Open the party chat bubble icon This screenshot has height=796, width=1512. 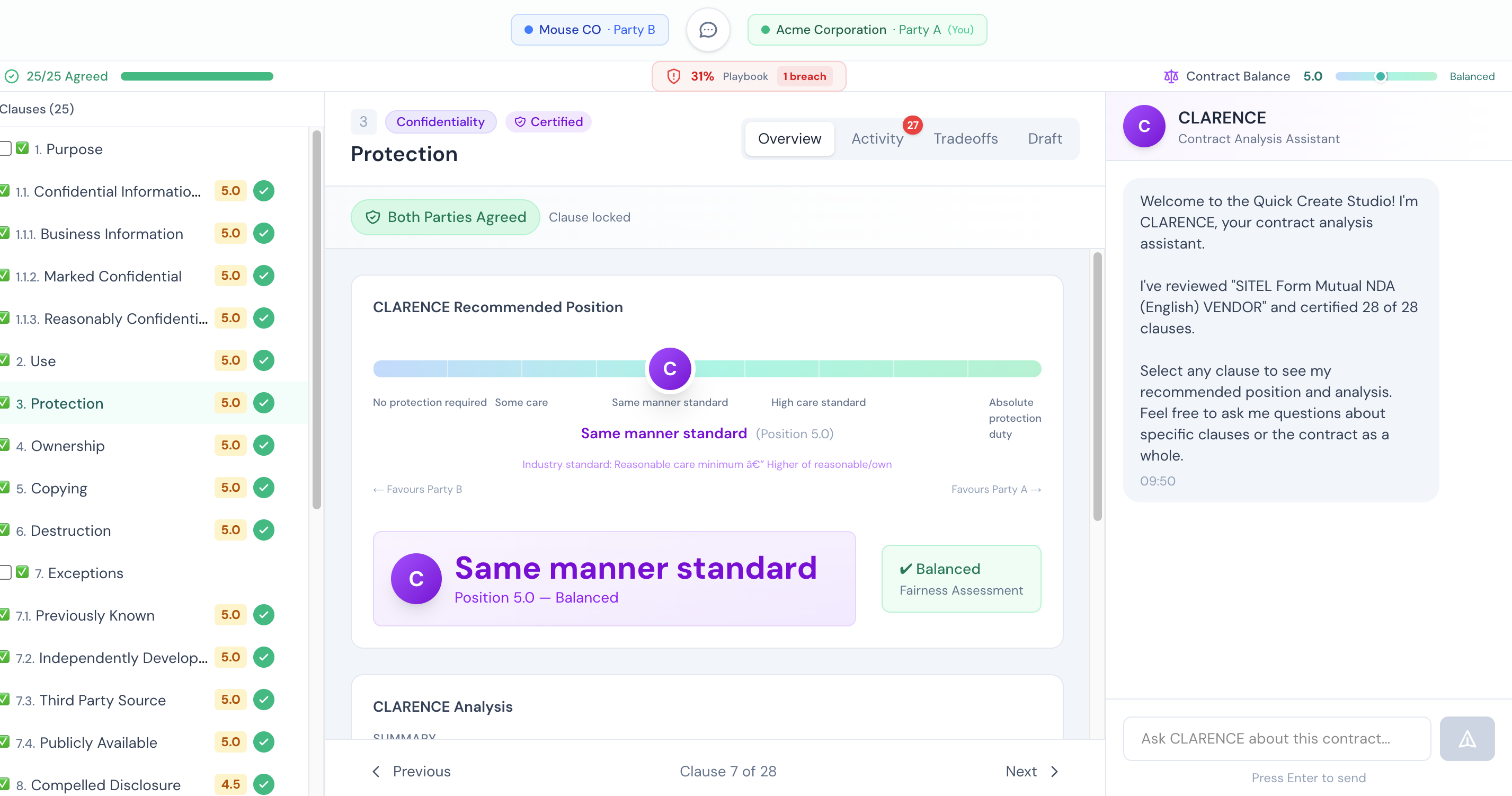click(x=708, y=29)
